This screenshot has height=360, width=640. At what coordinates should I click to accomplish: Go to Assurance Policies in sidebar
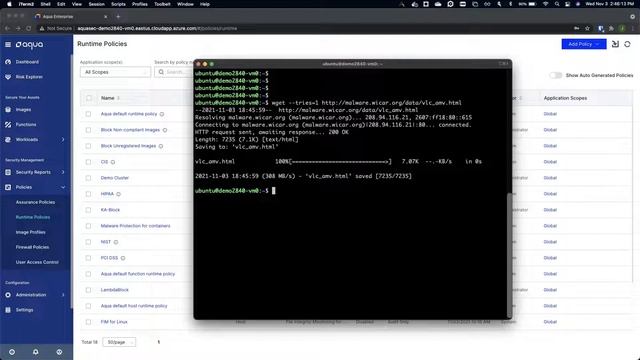click(x=35, y=202)
